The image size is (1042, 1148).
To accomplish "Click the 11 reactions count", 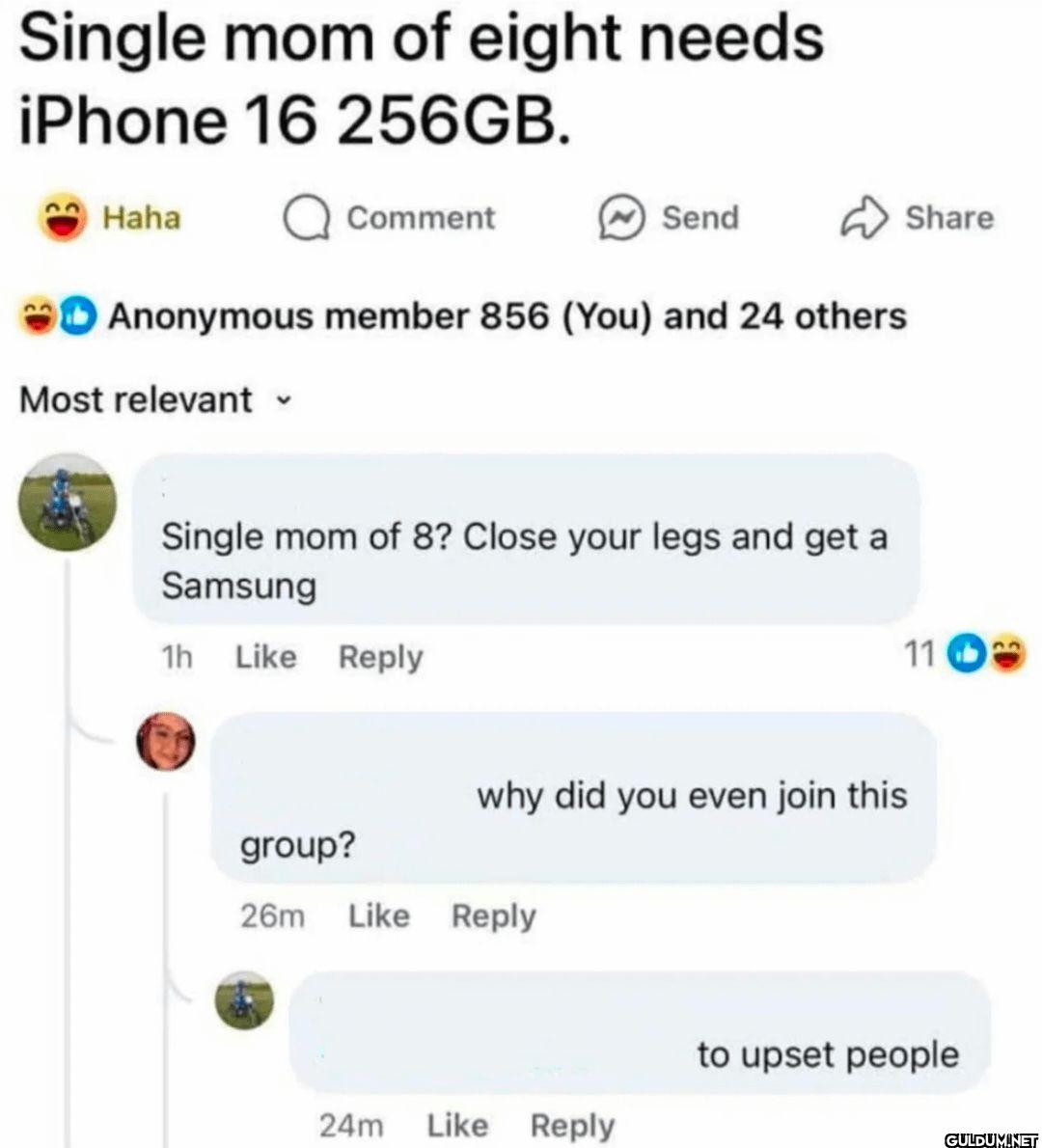I will point(919,654).
